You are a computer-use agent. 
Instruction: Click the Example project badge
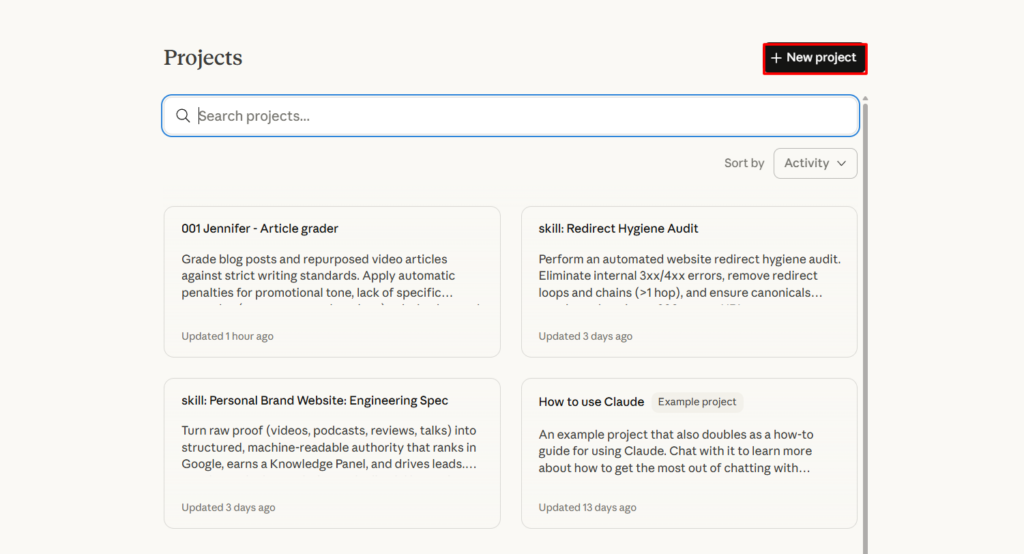pyautogui.click(x=697, y=402)
